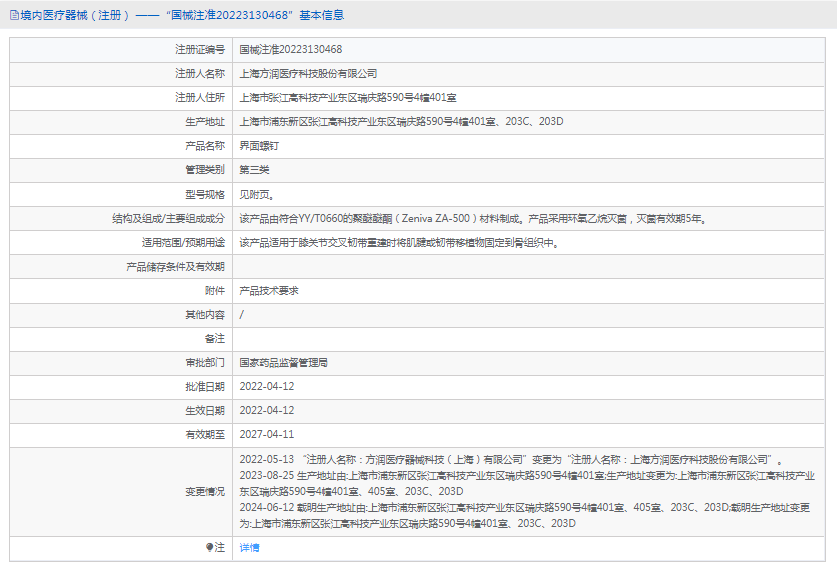Click the 注册人住所 address value
Image resolution: width=837 pixels, height=564 pixels.
(348, 98)
